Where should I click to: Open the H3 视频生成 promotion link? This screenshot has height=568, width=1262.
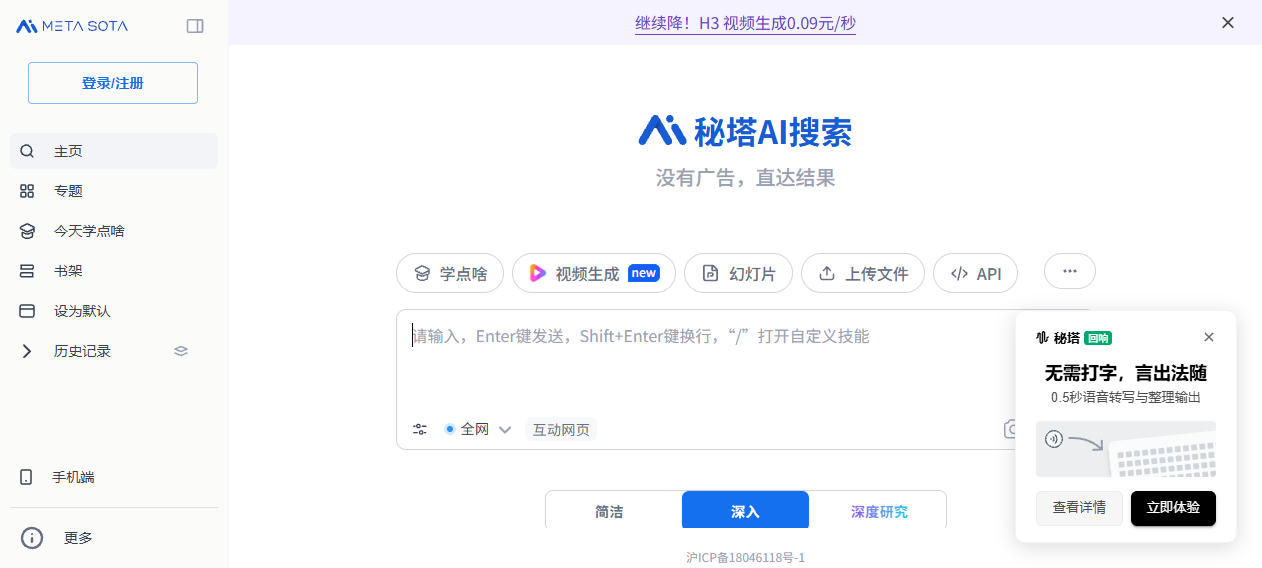pos(745,22)
